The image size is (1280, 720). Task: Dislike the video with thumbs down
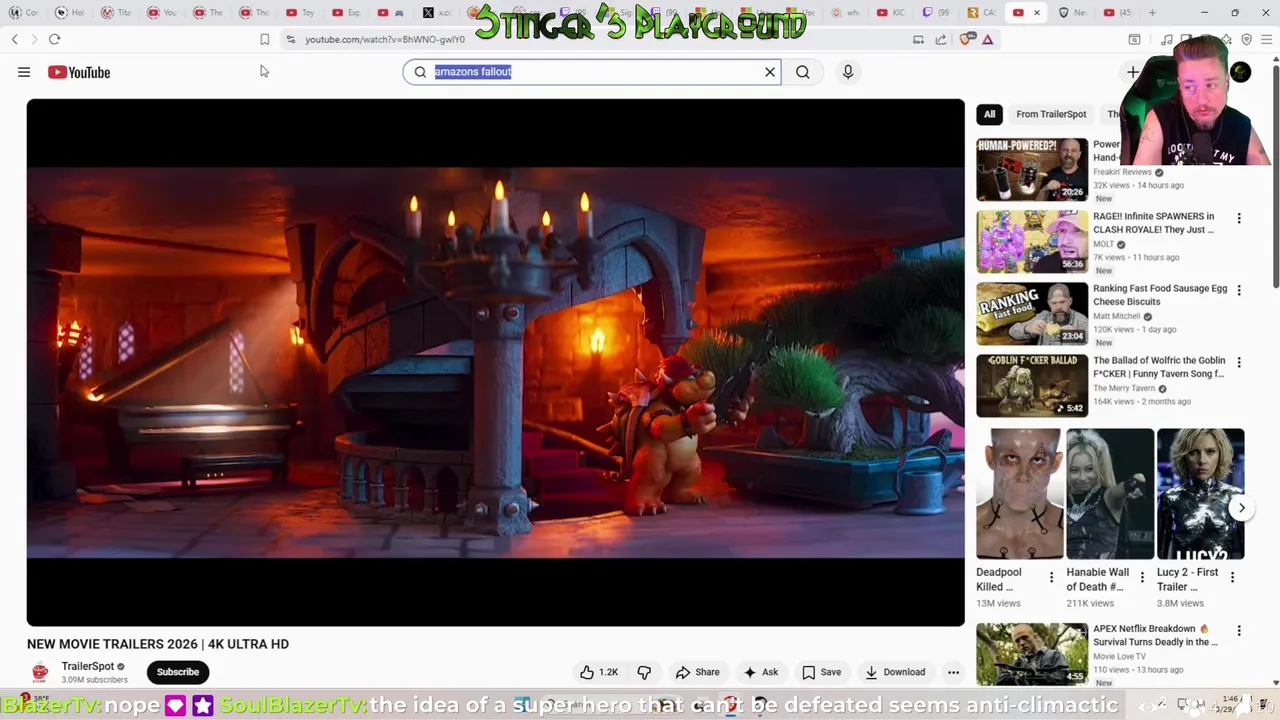645,672
